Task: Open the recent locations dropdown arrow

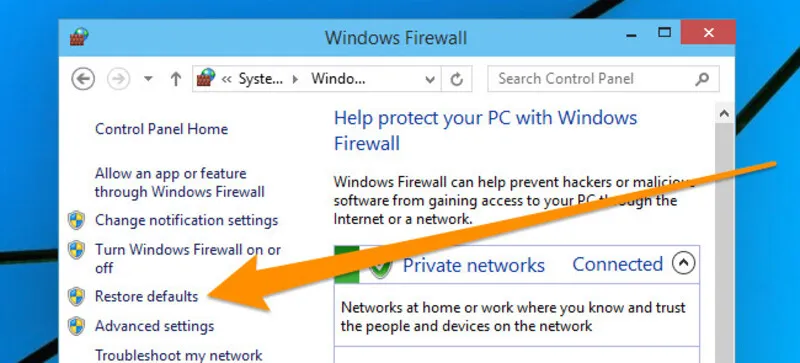Action: pyautogui.click(x=148, y=79)
